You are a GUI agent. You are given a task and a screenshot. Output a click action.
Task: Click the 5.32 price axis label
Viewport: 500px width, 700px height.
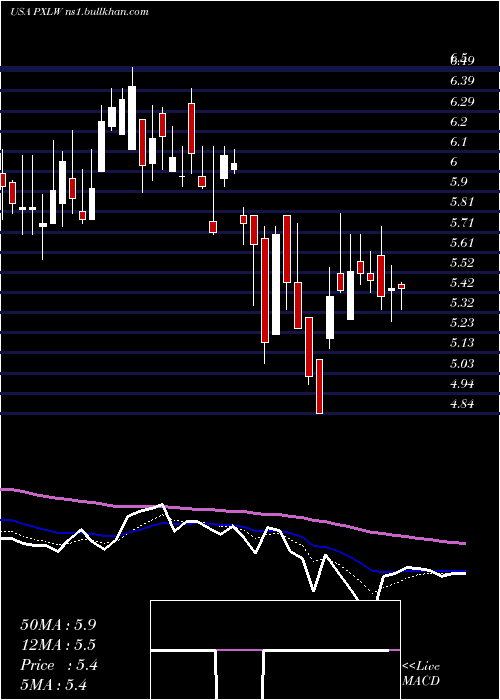point(462,303)
